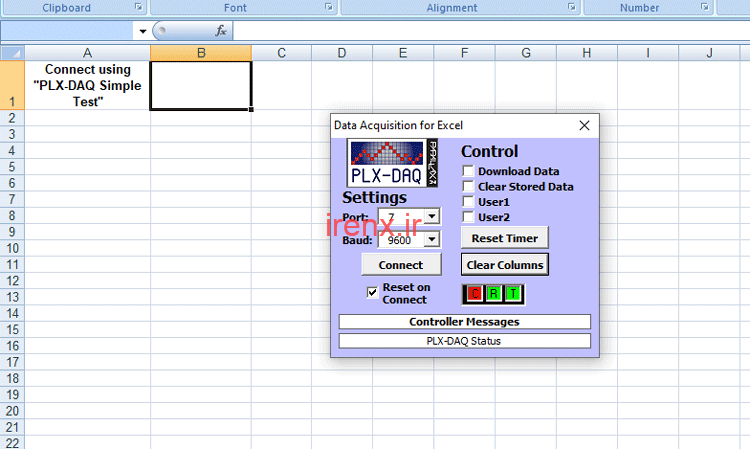Uncheck Reset on Connect checkbox

point(373,293)
